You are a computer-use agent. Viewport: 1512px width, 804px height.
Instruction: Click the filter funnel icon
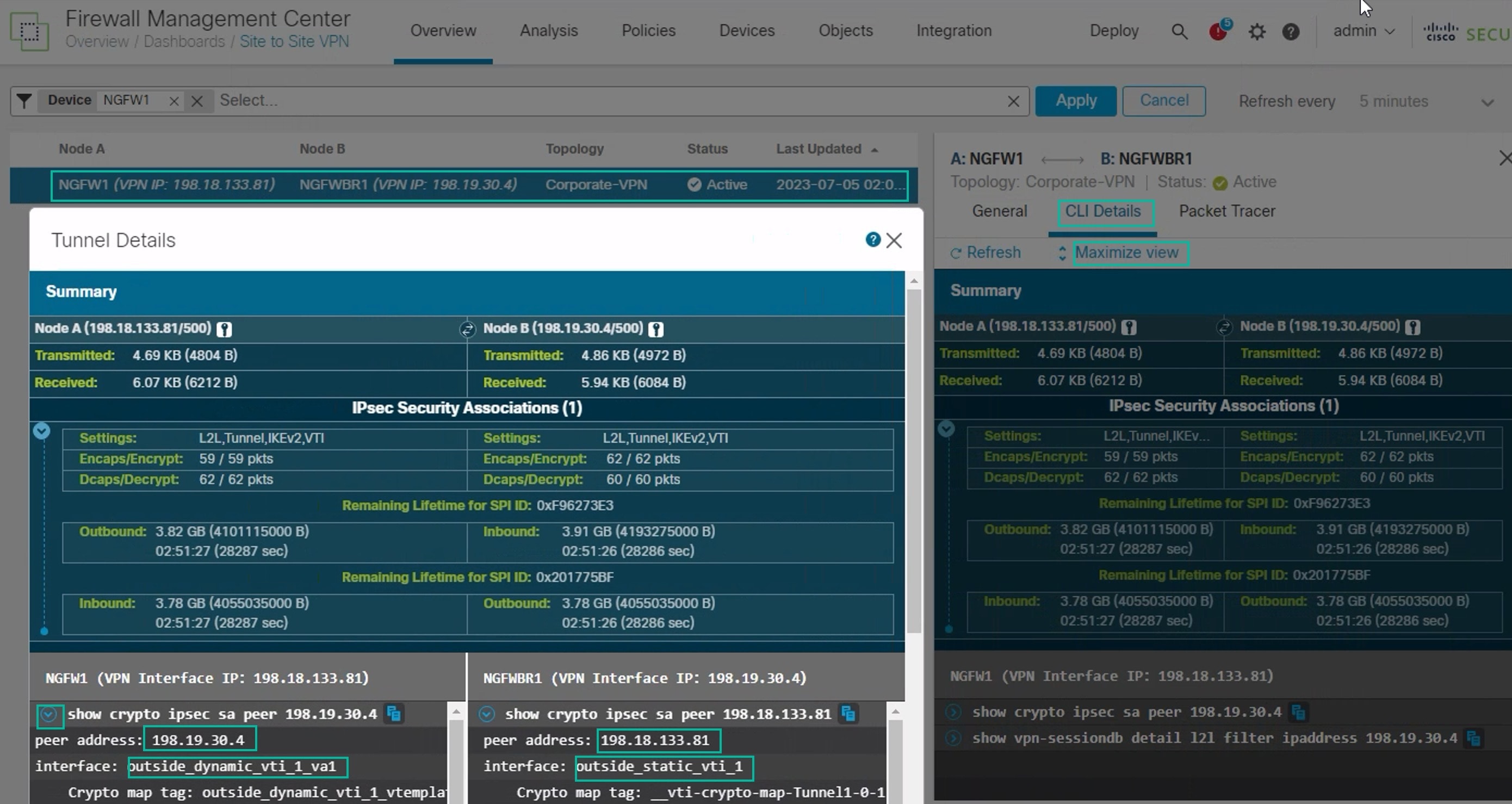tap(24, 101)
